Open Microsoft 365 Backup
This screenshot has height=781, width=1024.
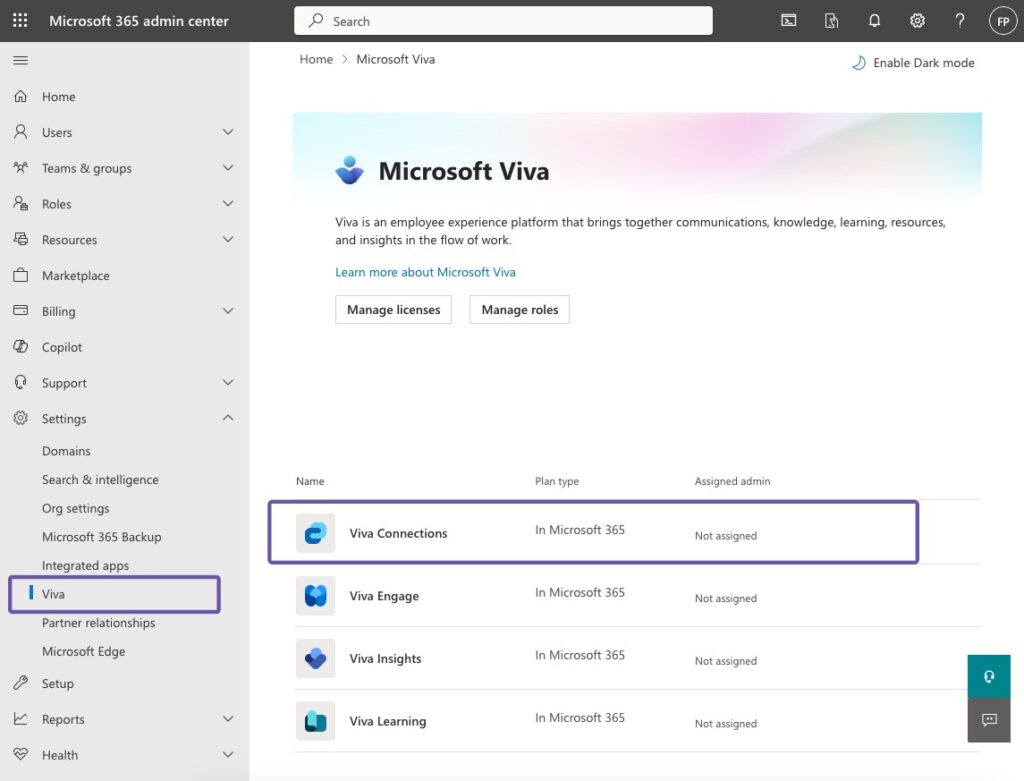point(101,537)
